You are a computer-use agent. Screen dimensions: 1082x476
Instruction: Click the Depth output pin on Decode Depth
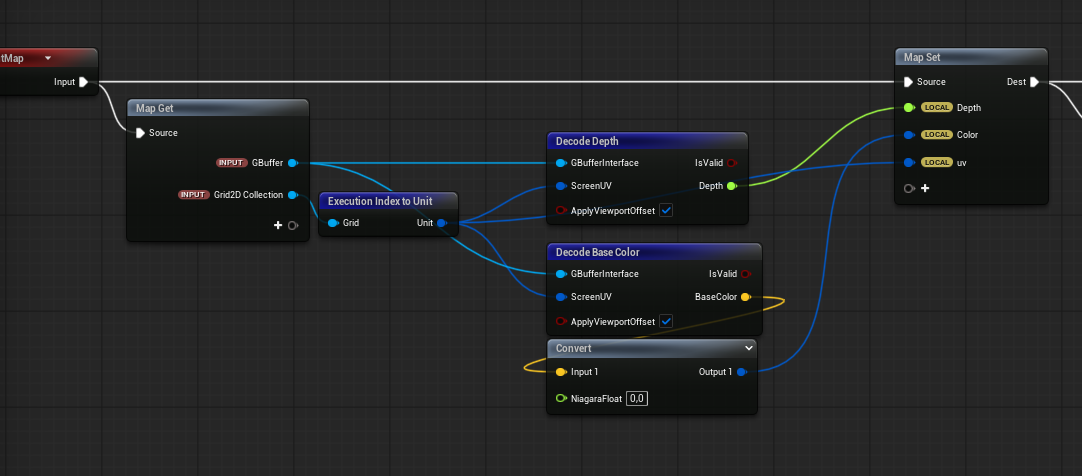[731, 186]
